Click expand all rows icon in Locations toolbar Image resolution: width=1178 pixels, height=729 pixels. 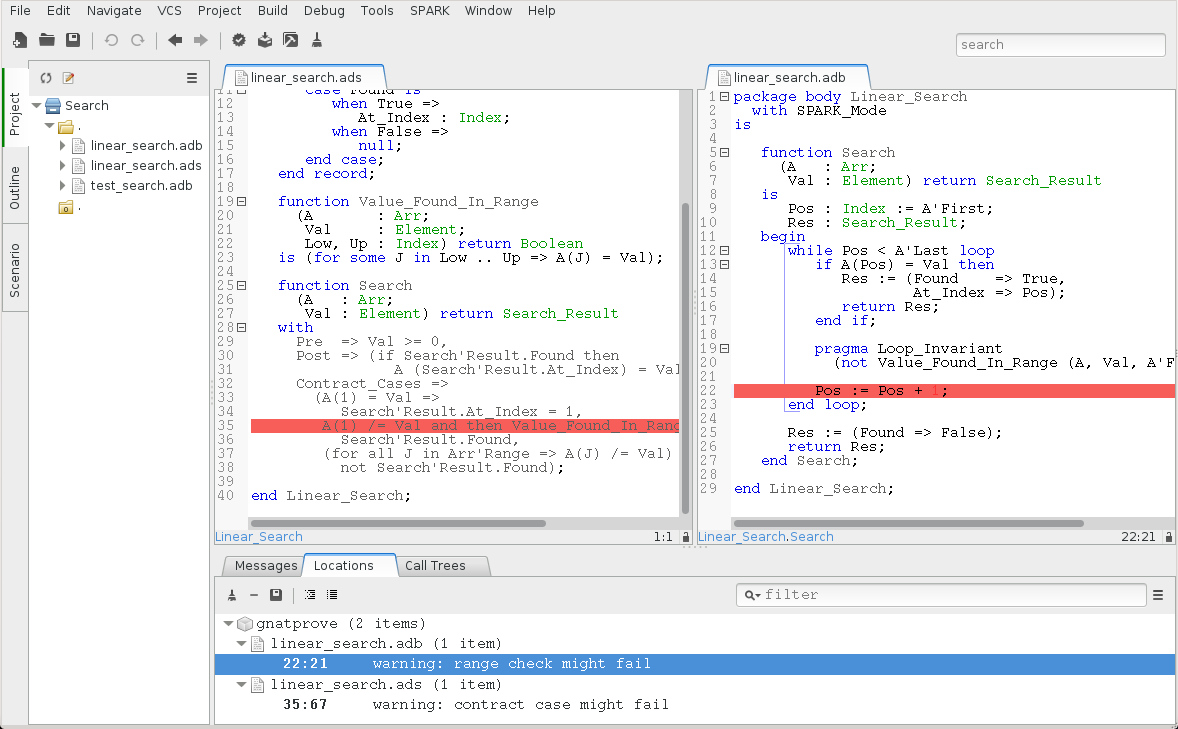point(310,594)
